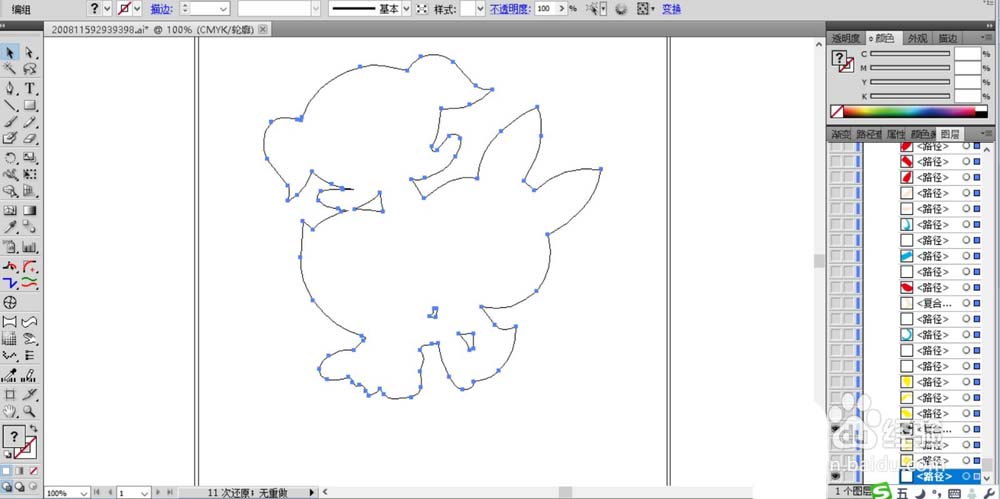1000x499 pixels.
Task: Select the Column Graph tool
Action: click(29, 247)
